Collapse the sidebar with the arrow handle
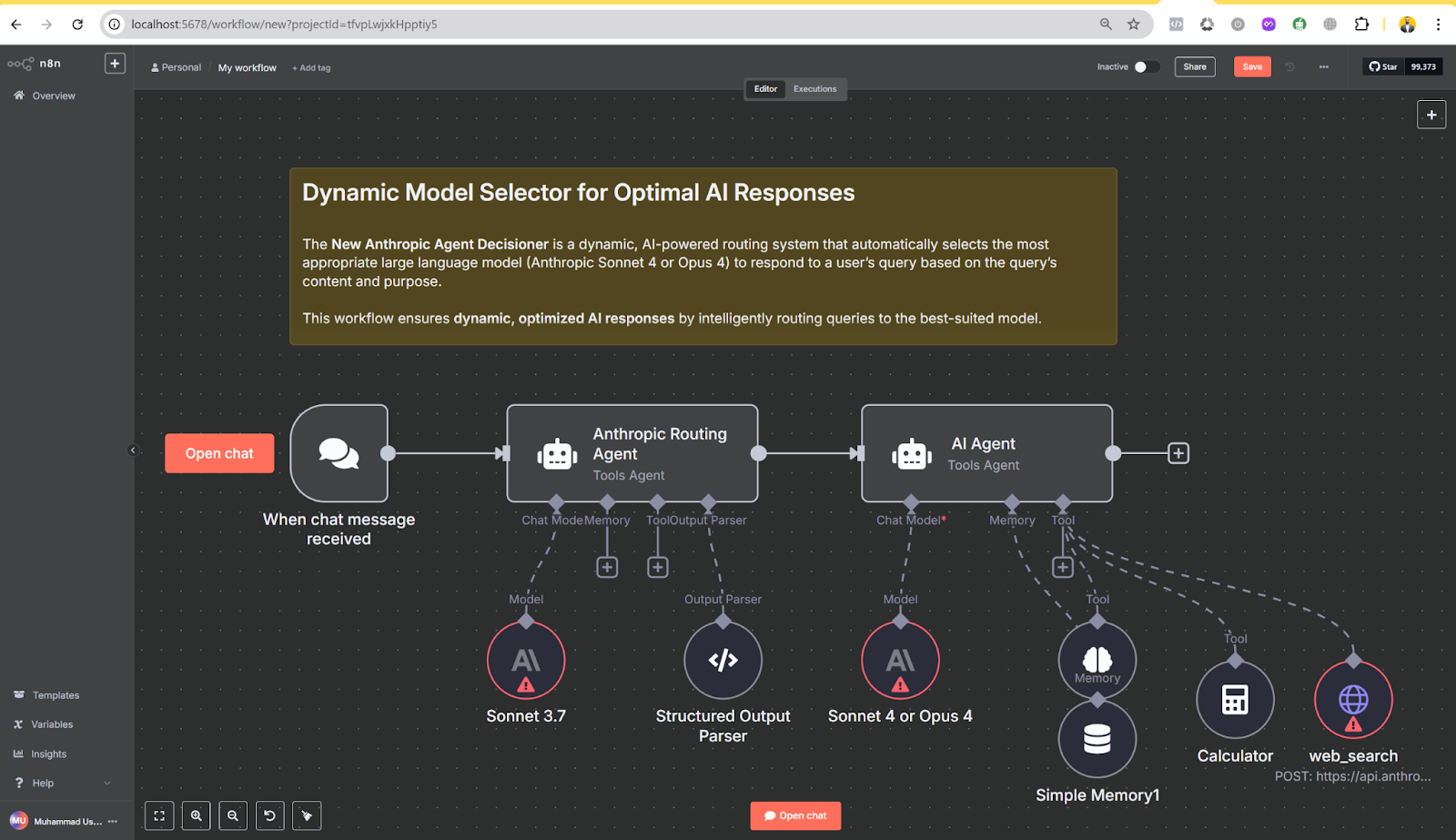Image resolution: width=1456 pixels, height=840 pixels. (133, 450)
